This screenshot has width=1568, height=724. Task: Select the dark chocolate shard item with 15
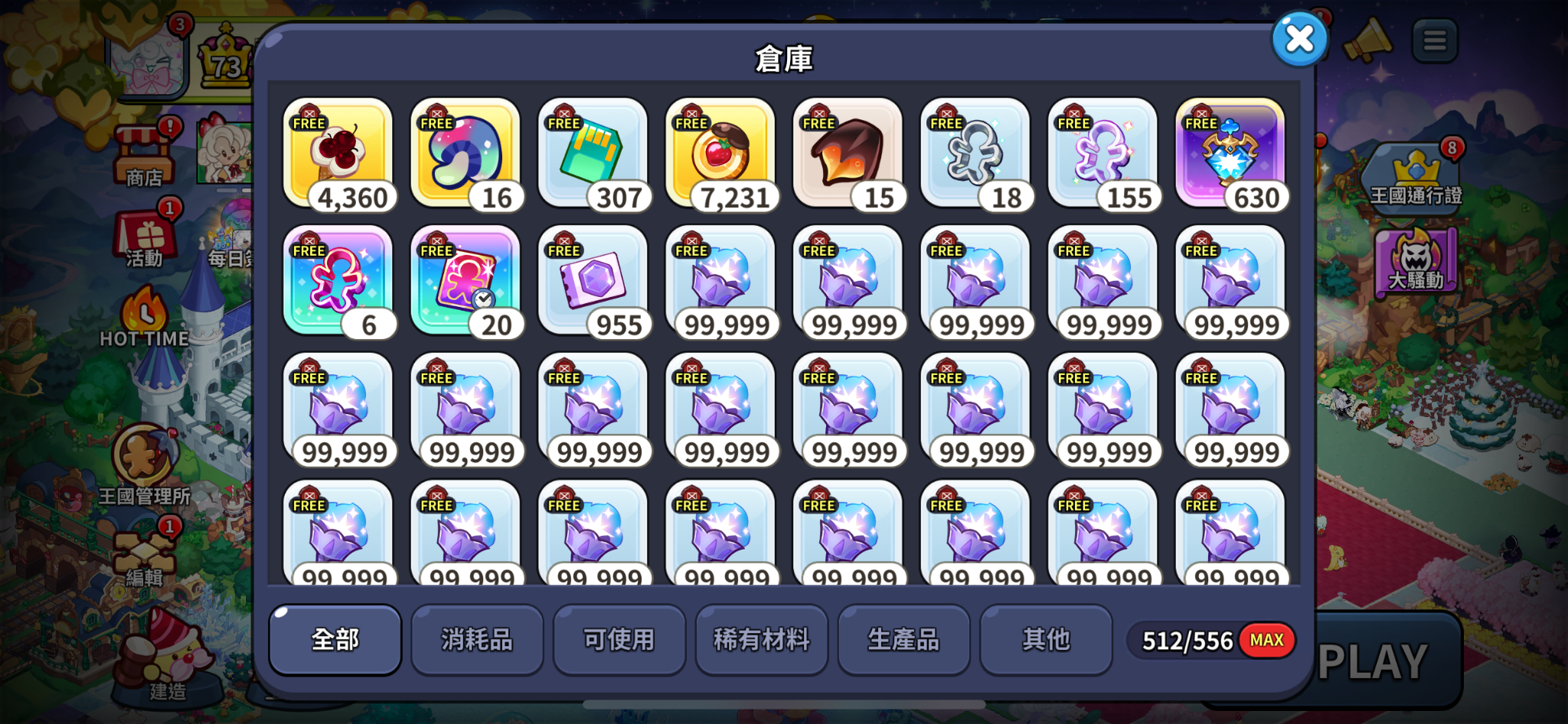[848, 154]
